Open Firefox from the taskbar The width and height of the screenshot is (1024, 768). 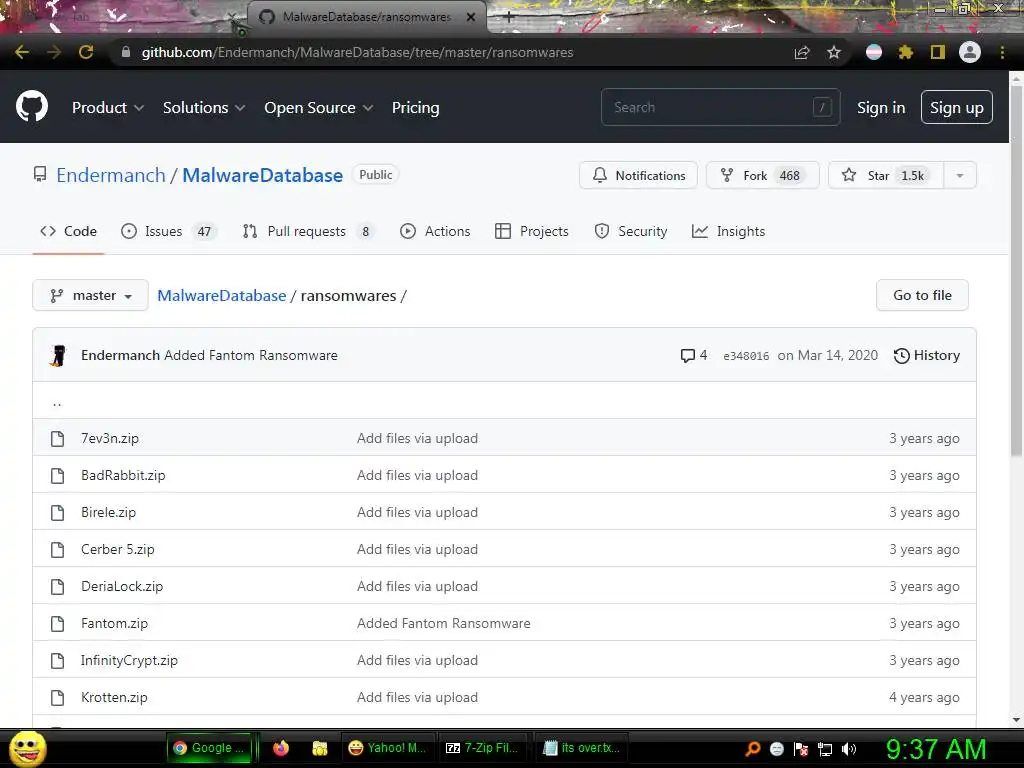pos(281,748)
